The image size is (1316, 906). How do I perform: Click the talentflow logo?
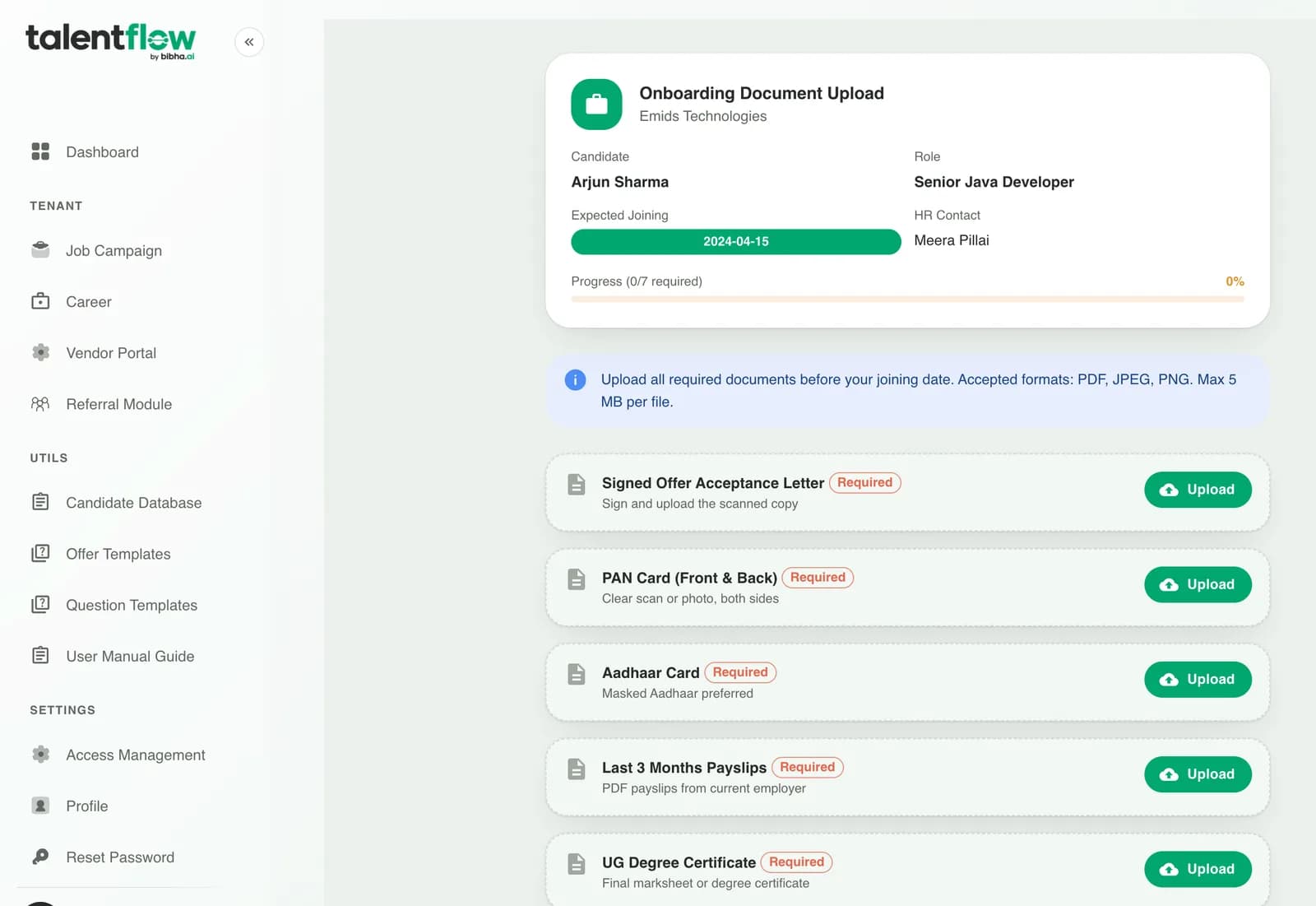click(x=111, y=41)
